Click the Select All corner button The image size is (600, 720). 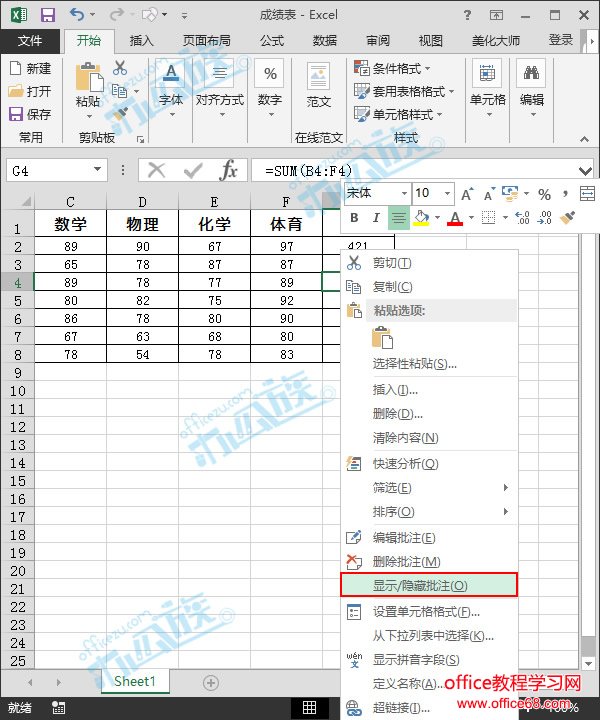[18, 201]
